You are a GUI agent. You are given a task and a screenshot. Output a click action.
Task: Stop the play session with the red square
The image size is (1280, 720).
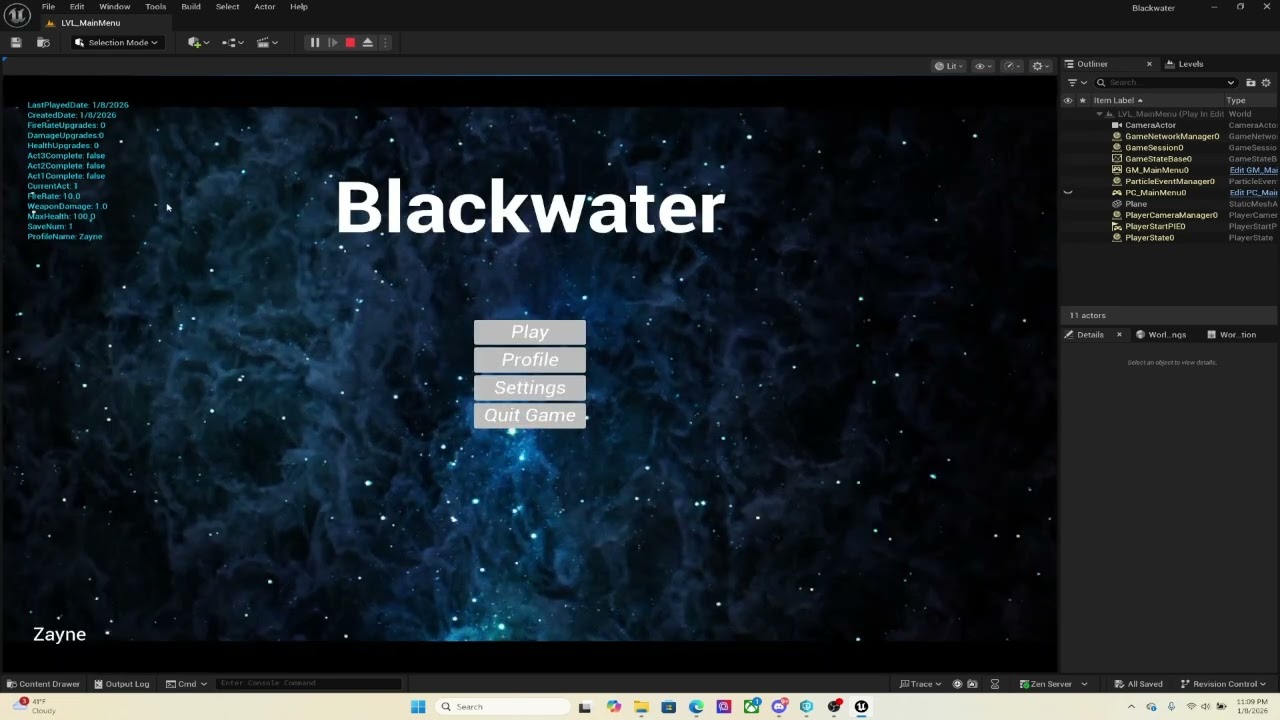click(x=350, y=42)
